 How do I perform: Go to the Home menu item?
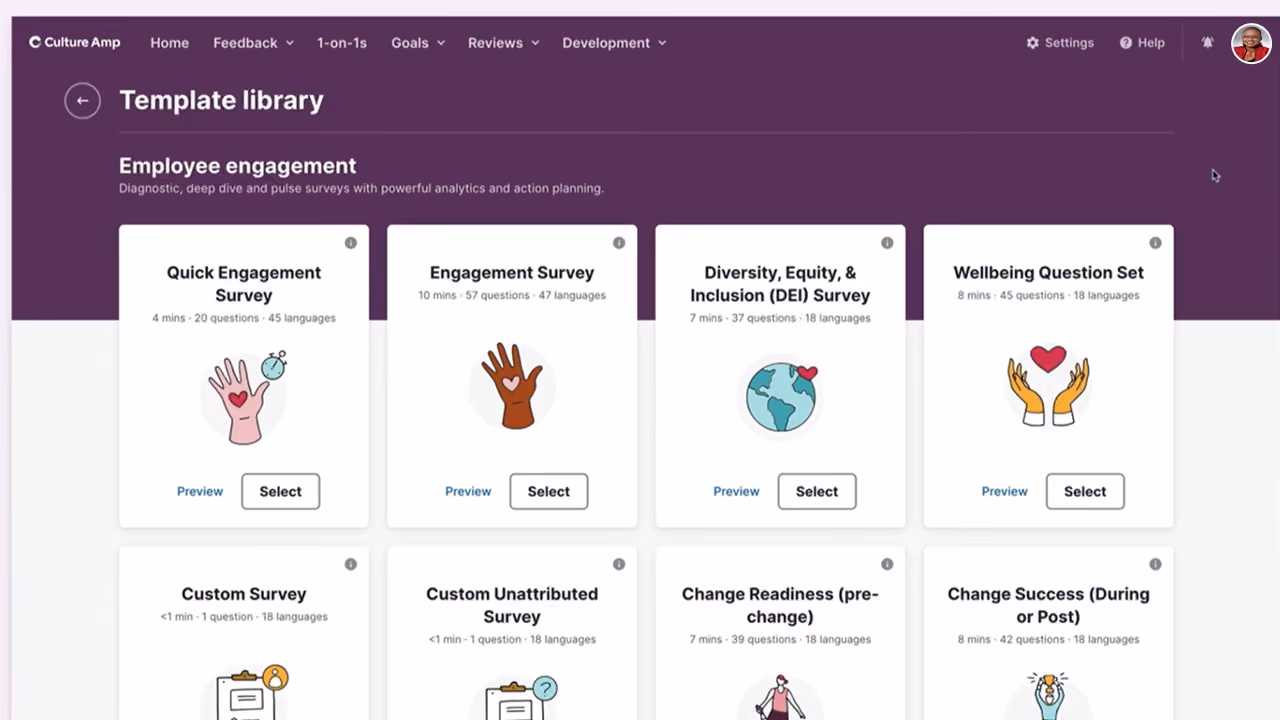(x=169, y=43)
